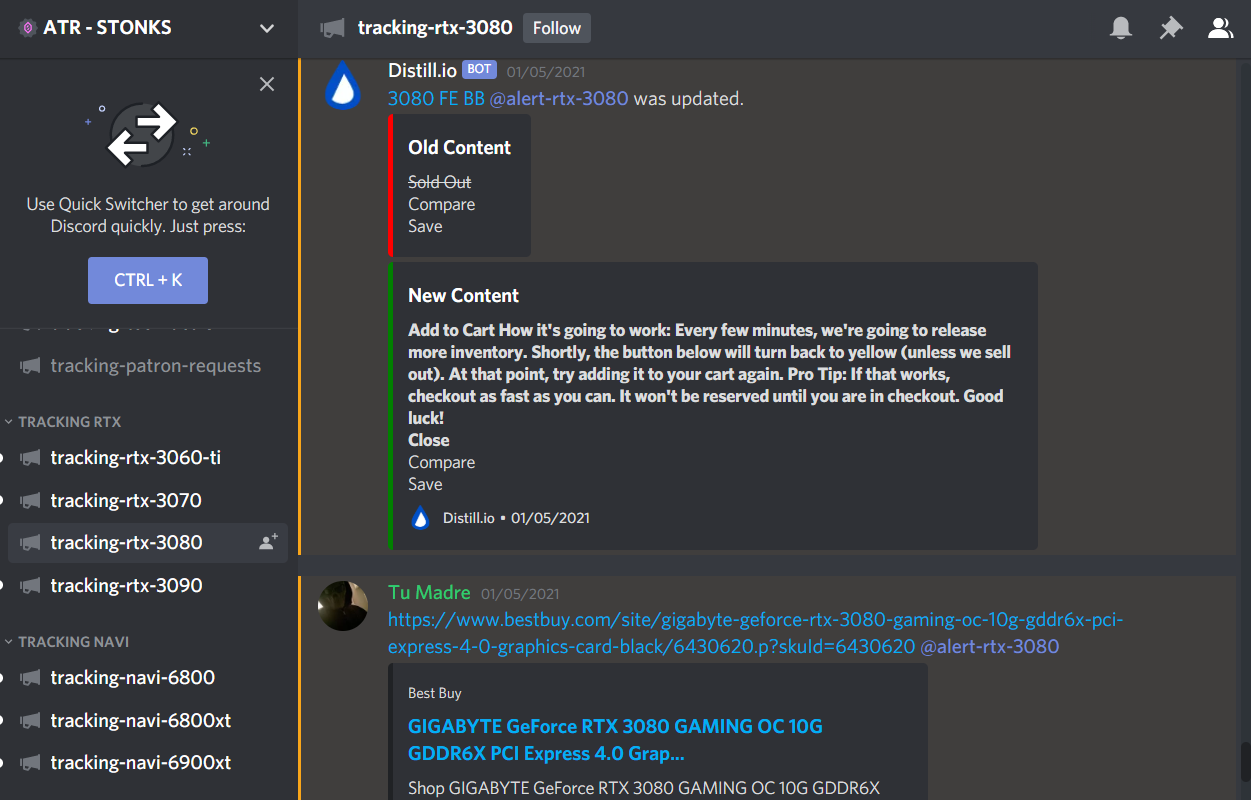Click megaphone icon of tracking-navi-6800

tap(31, 678)
